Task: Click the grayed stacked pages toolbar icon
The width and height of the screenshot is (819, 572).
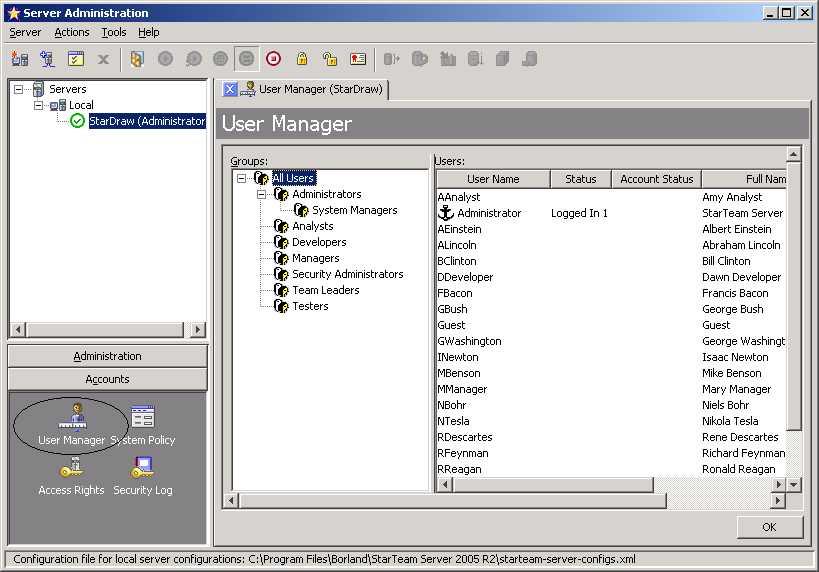Action: point(502,59)
